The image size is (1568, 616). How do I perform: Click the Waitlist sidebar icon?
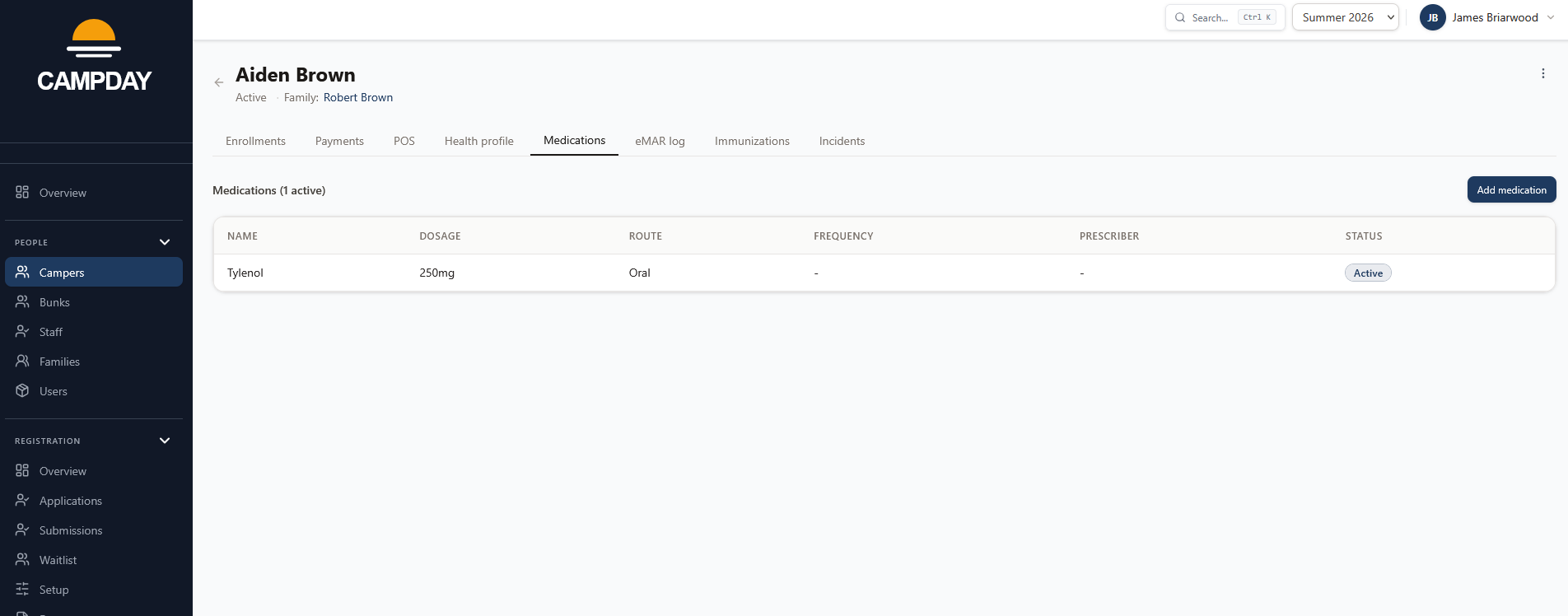click(x=22, y=559)
